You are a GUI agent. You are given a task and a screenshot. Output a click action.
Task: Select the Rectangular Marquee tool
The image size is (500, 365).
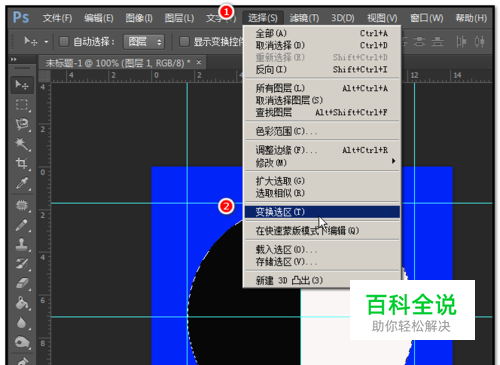click(22, 105)
